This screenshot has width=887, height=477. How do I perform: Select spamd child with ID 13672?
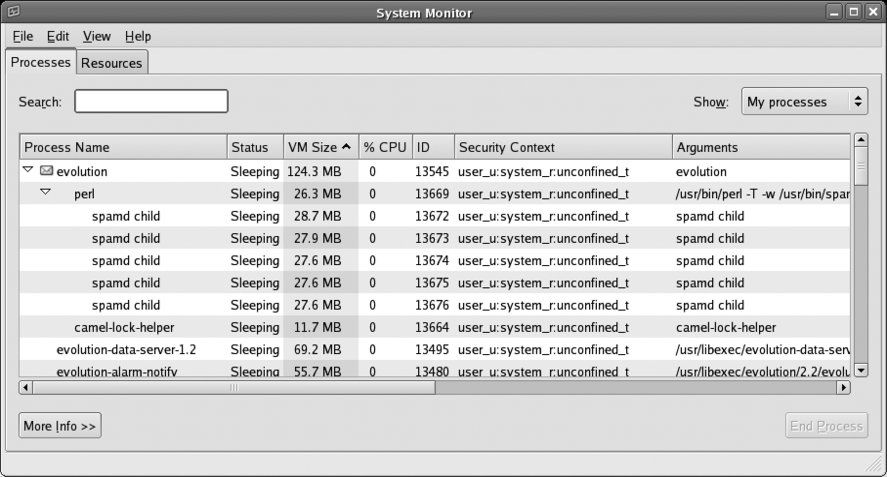coord(434,216)
